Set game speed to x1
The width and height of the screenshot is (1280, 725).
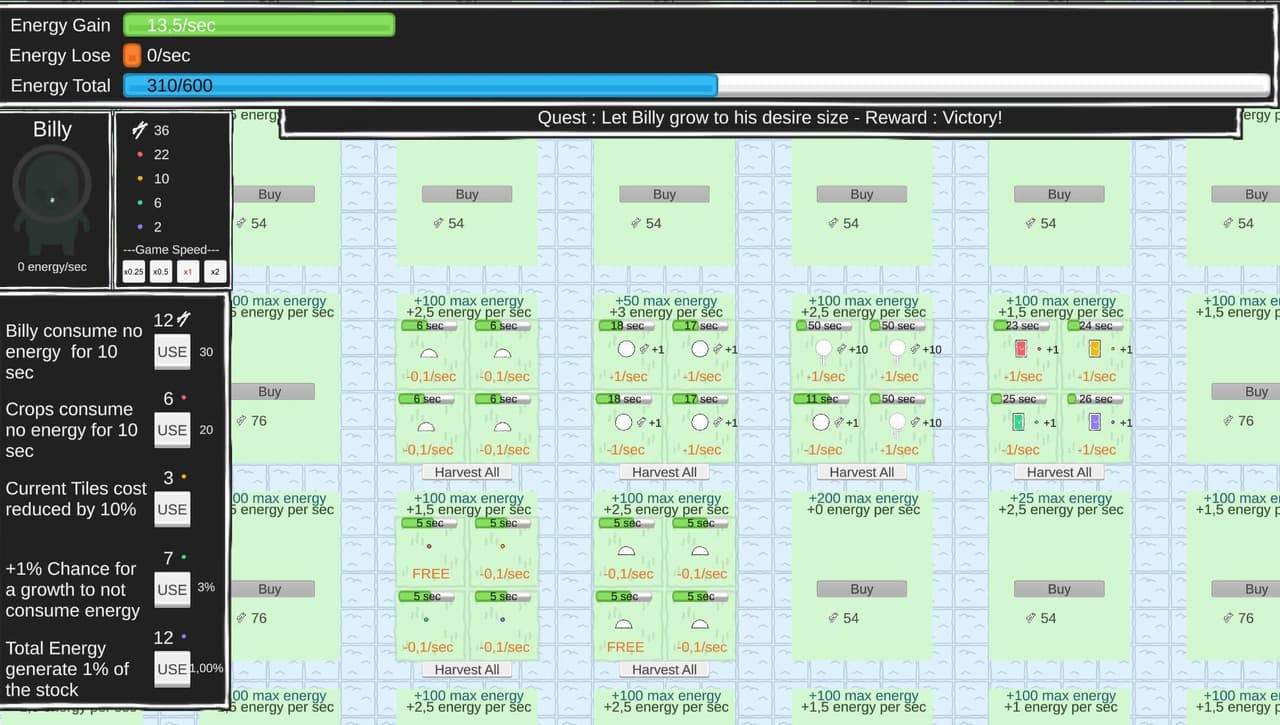point(188,271)
